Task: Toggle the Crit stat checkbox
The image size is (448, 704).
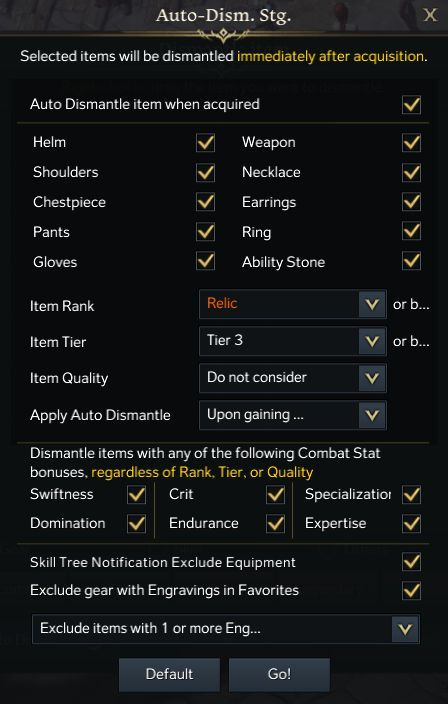Action: click(275, 495)
